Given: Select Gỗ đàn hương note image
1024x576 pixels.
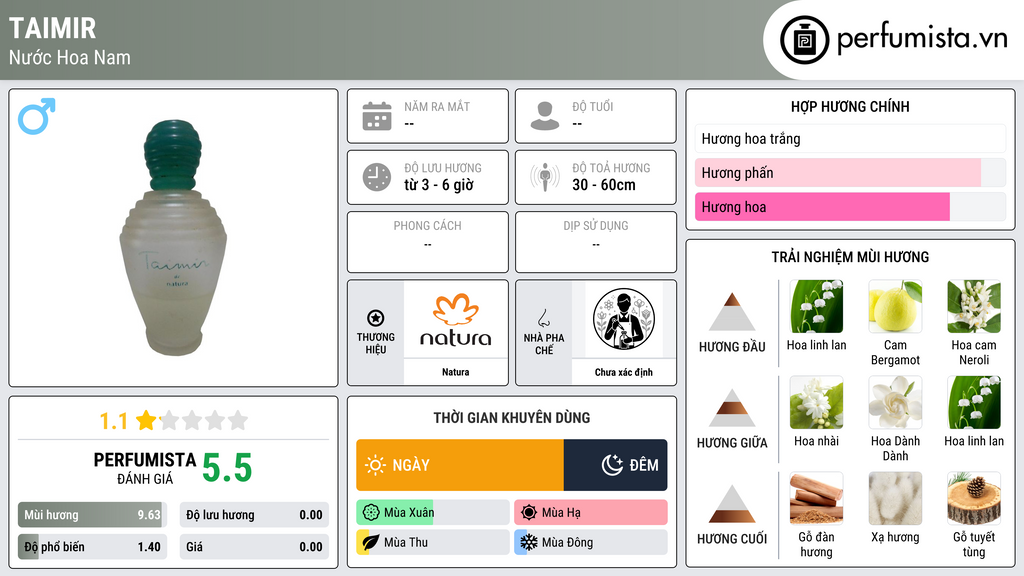Looking at the screenshot, I should tap(816, 498).
